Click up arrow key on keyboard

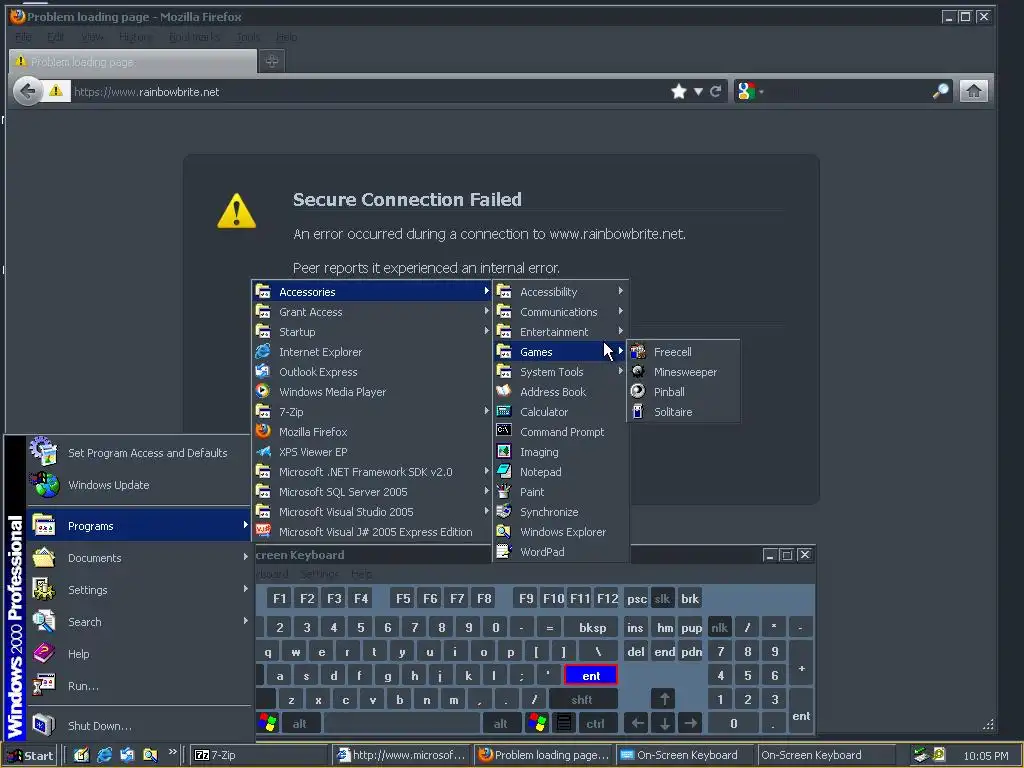(x=664, y=699)
